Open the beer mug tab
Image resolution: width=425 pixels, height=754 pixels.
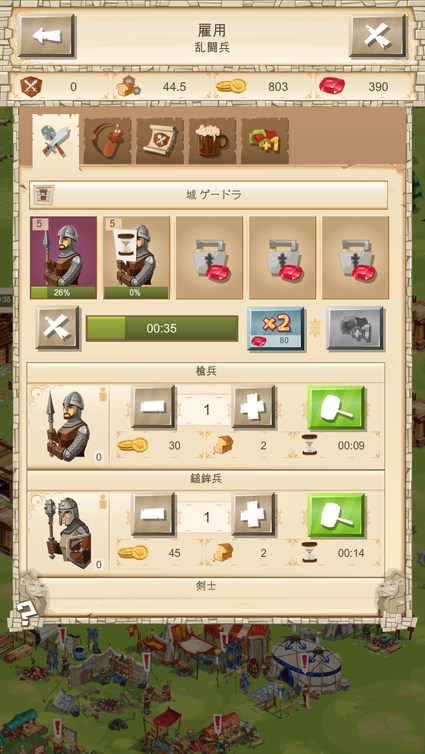pos(212,141)
